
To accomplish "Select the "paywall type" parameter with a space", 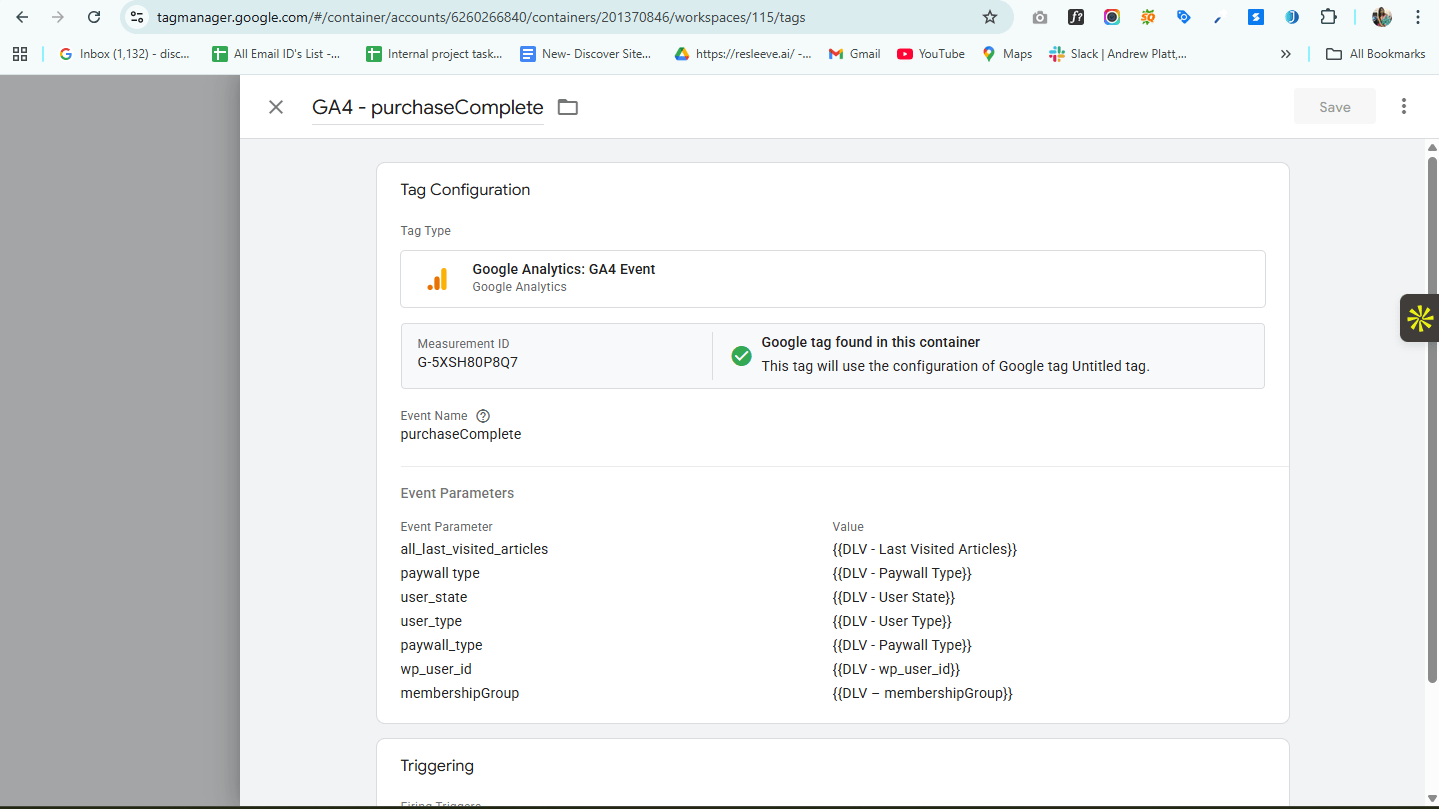I will [440, 573].
